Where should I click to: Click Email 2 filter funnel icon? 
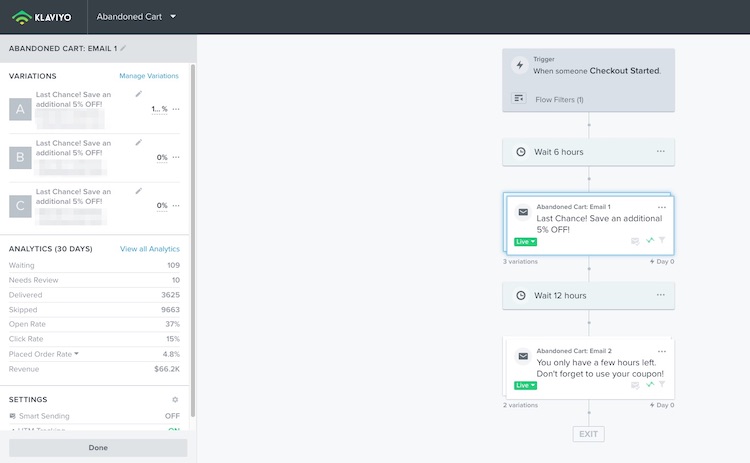662,384
